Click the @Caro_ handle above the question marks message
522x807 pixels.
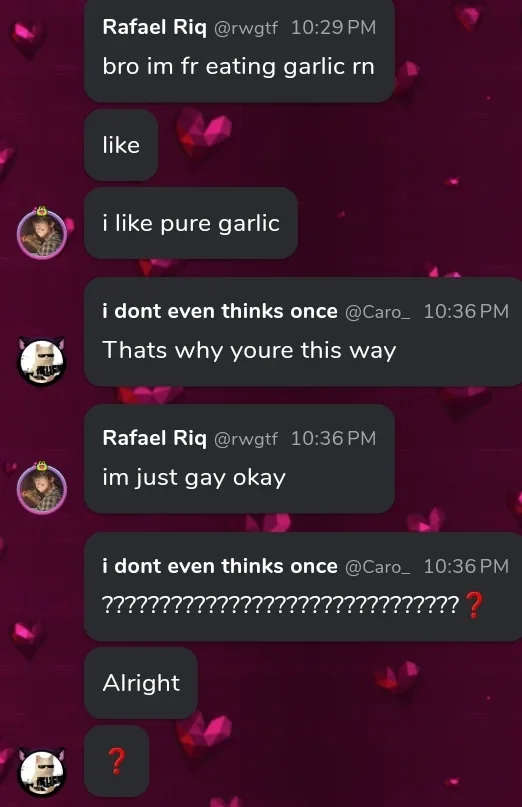[377, 567]
